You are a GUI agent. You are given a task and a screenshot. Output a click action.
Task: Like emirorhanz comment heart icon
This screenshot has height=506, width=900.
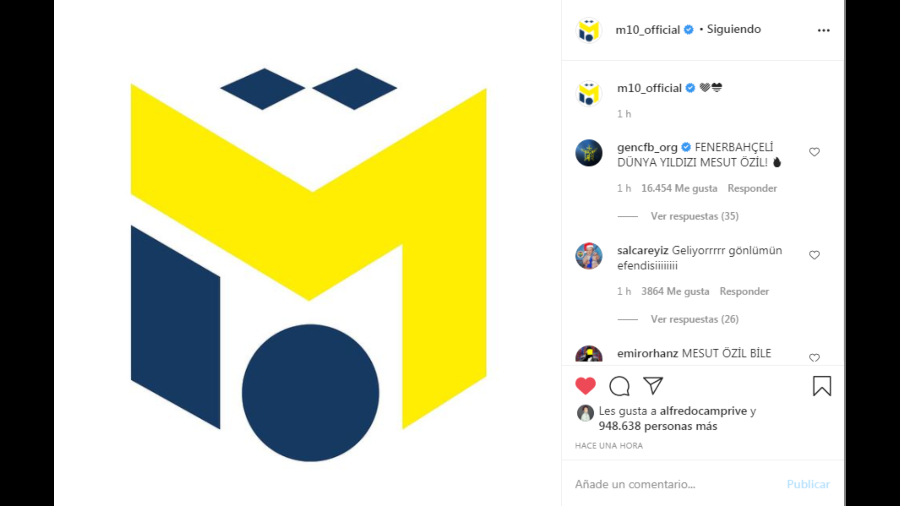click(x=814, y=357)
